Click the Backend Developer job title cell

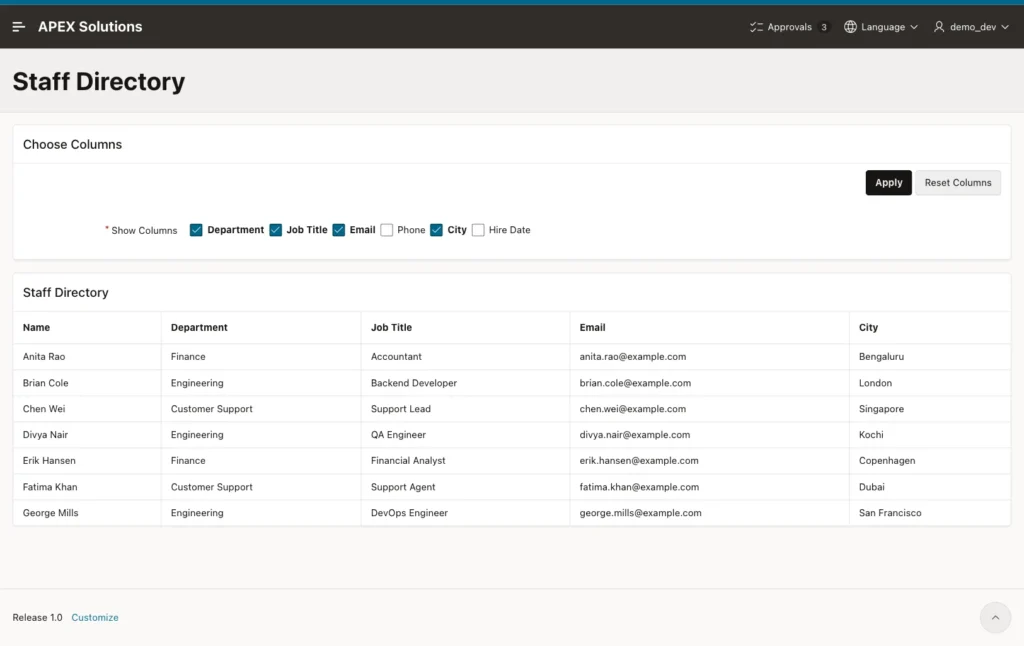point(465,383)
